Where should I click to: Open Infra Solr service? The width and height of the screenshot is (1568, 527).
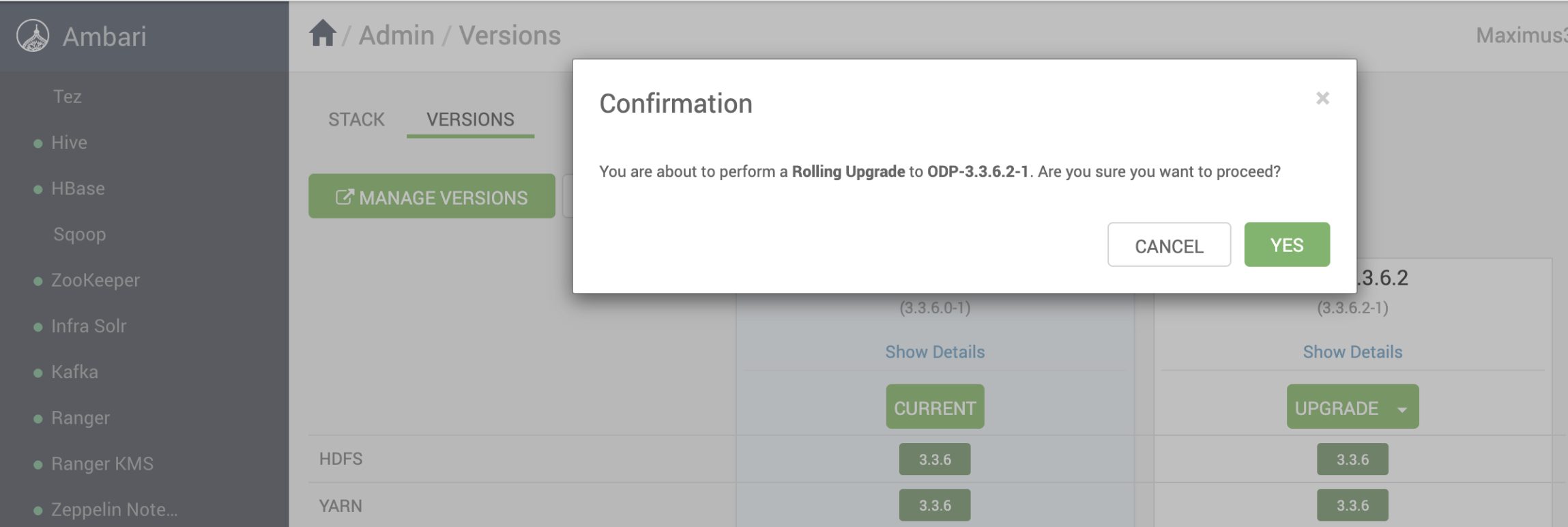coord(89,326)
